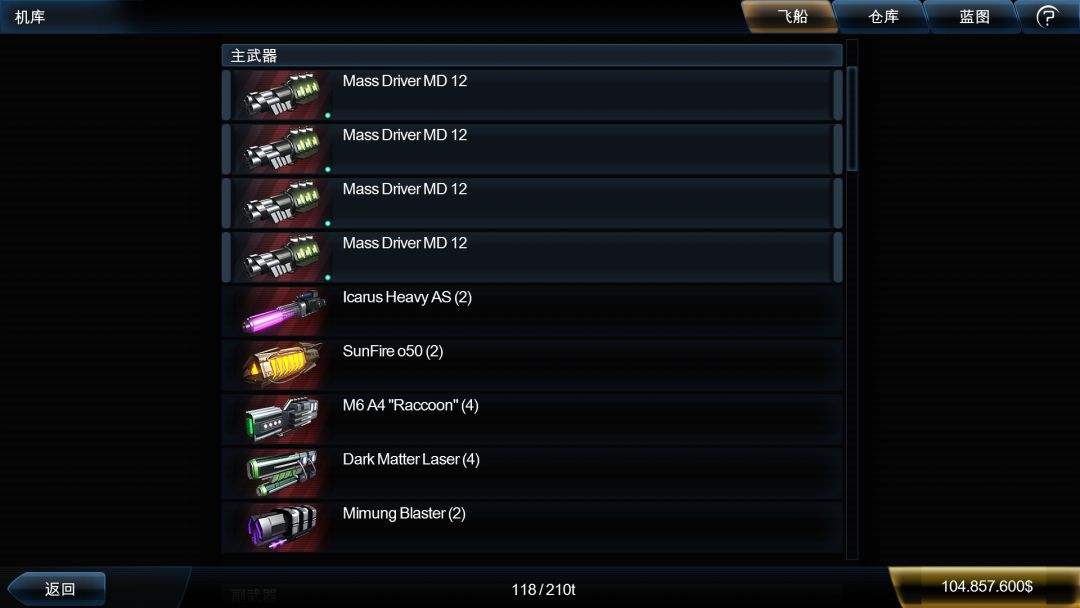
Task: Click the fourth Mass Driver MD 12 icon
Action: click(283, 258)
